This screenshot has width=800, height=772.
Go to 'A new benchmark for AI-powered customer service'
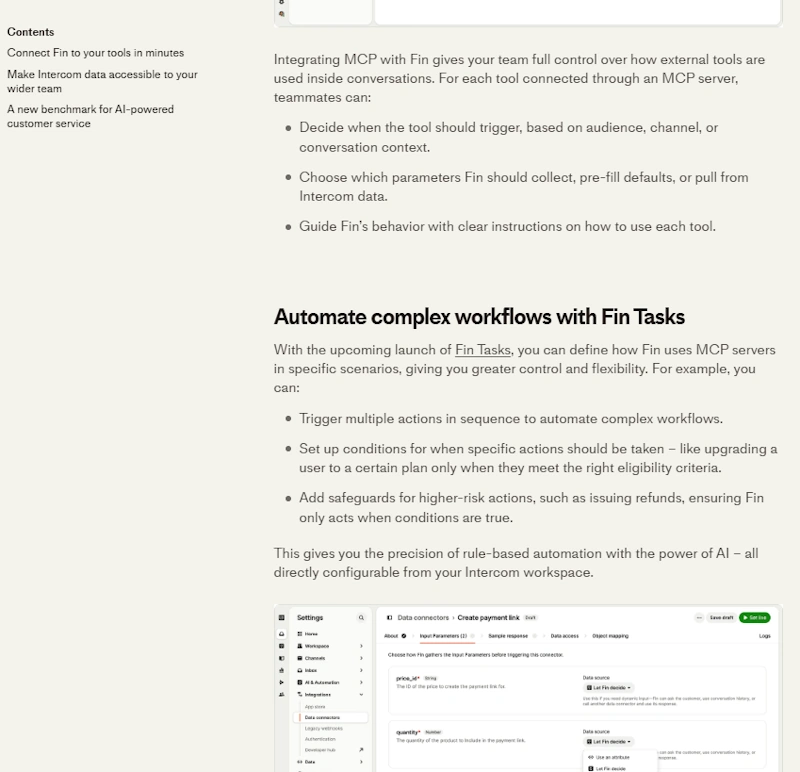tap(90, 116)
